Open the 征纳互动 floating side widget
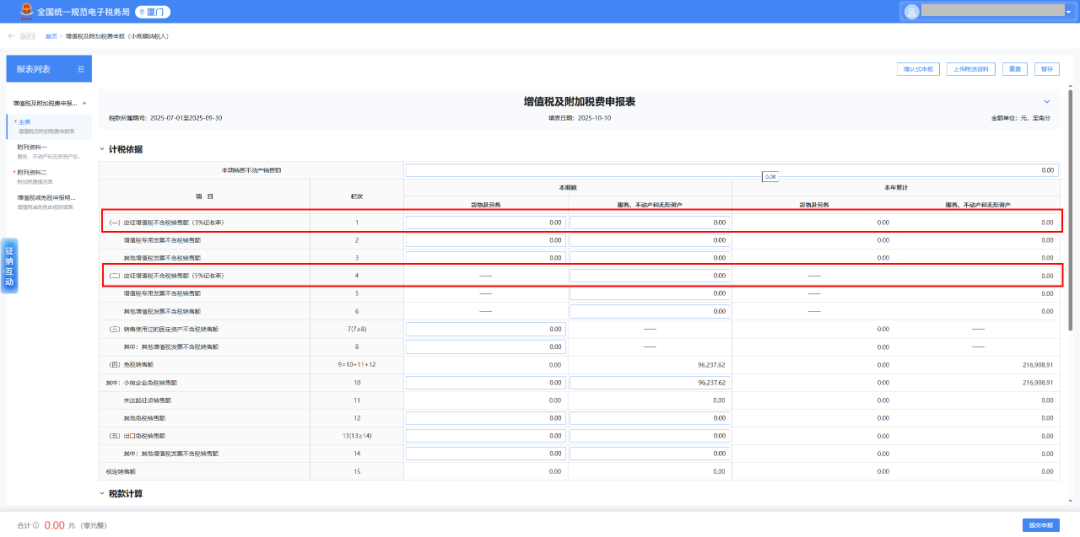1080x537 pixels. click(9, 265)
